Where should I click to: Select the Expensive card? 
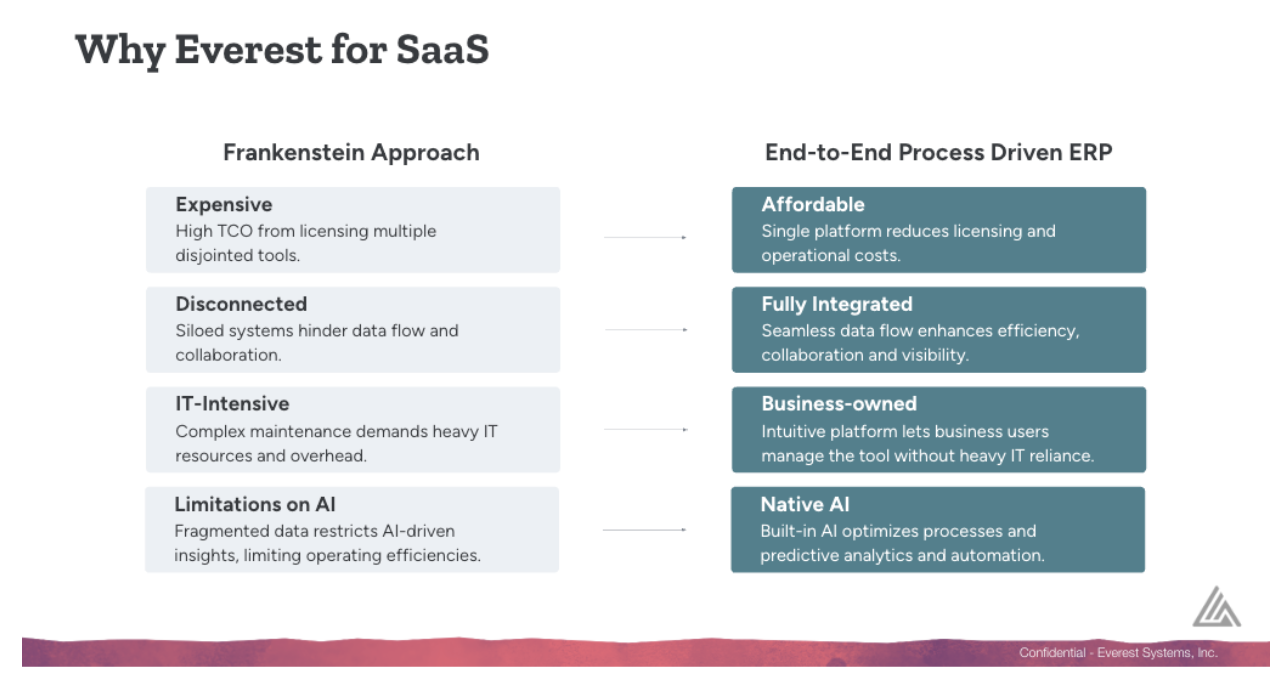[x=353, y=230]
